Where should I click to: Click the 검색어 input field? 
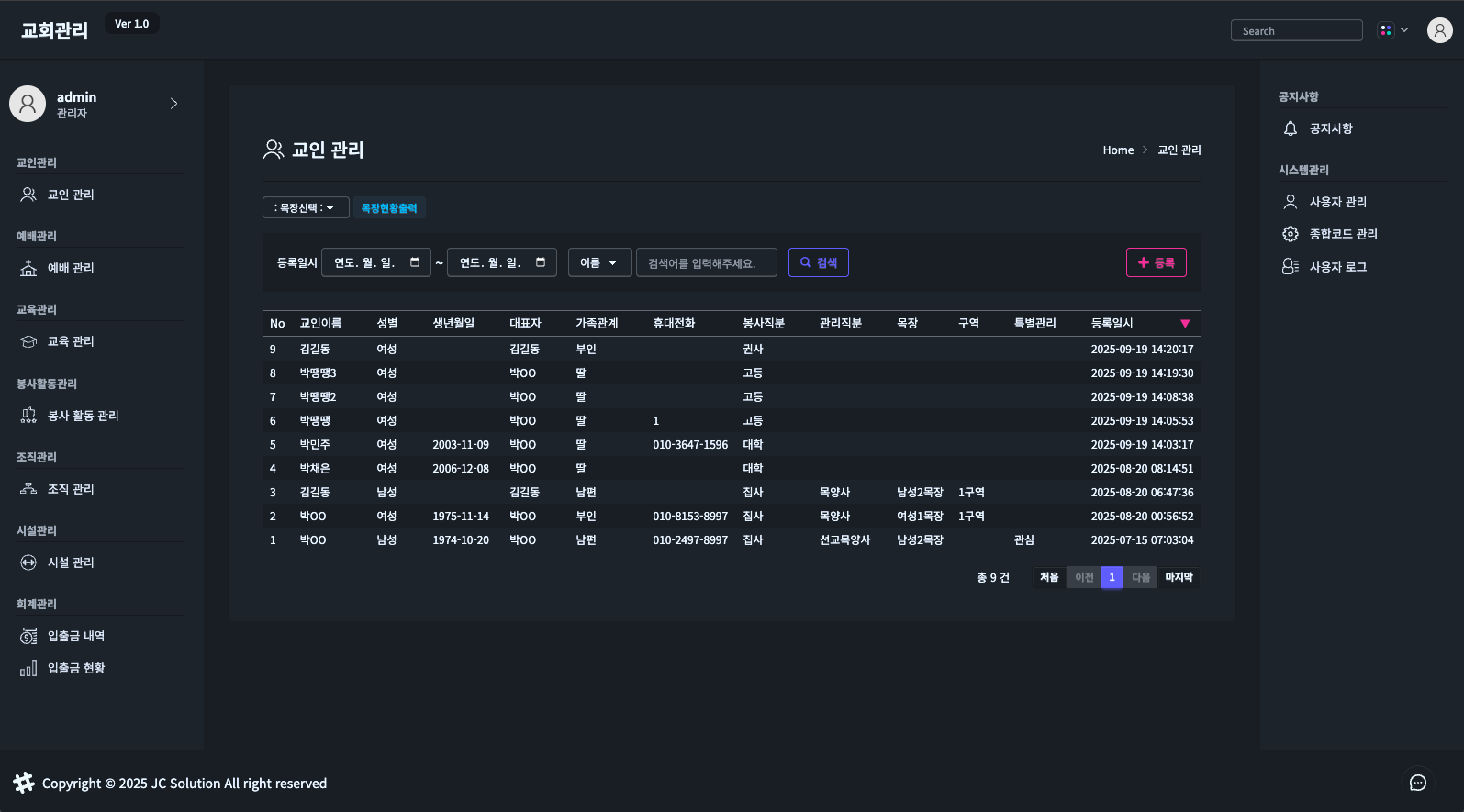pyautogui.click(x=706, y=262)
